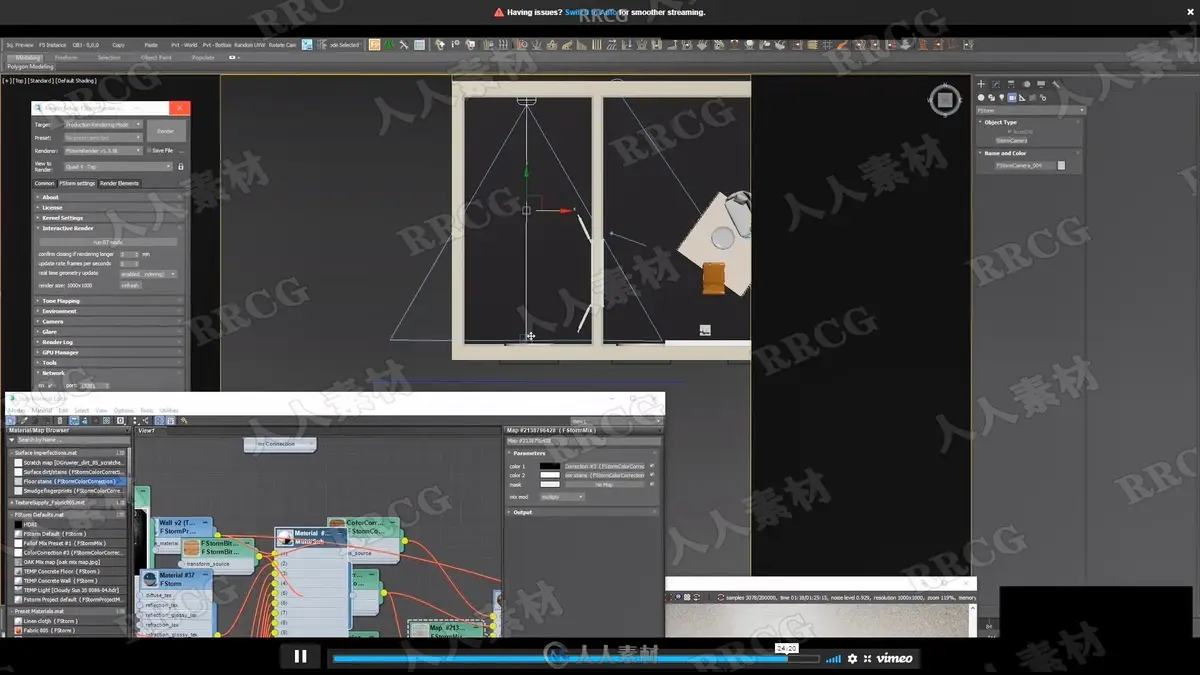
Task: Open the Create tab plus icon in Command Panel
Action: click(x=982, y=85)
